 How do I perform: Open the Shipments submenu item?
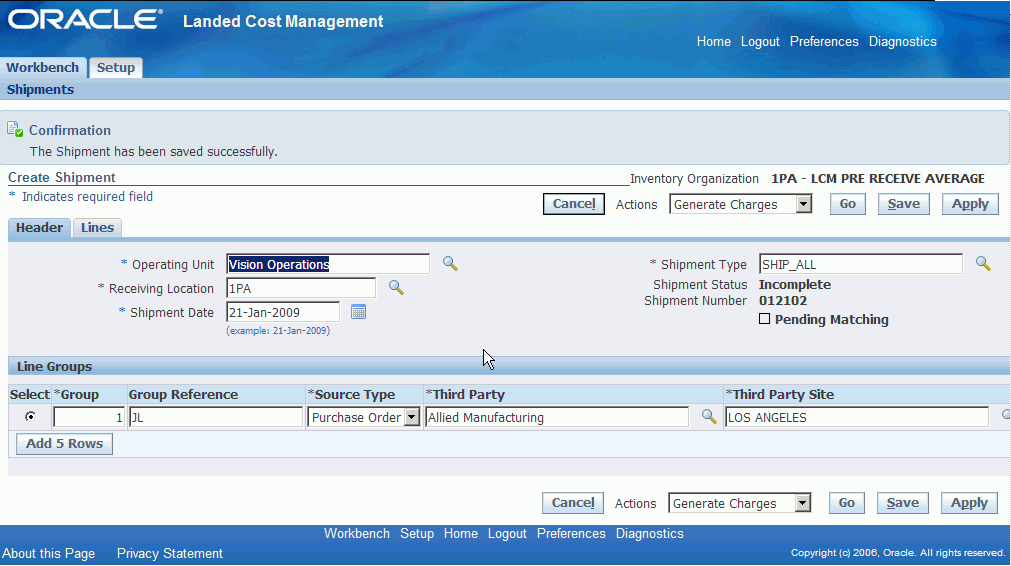[40, 90]
